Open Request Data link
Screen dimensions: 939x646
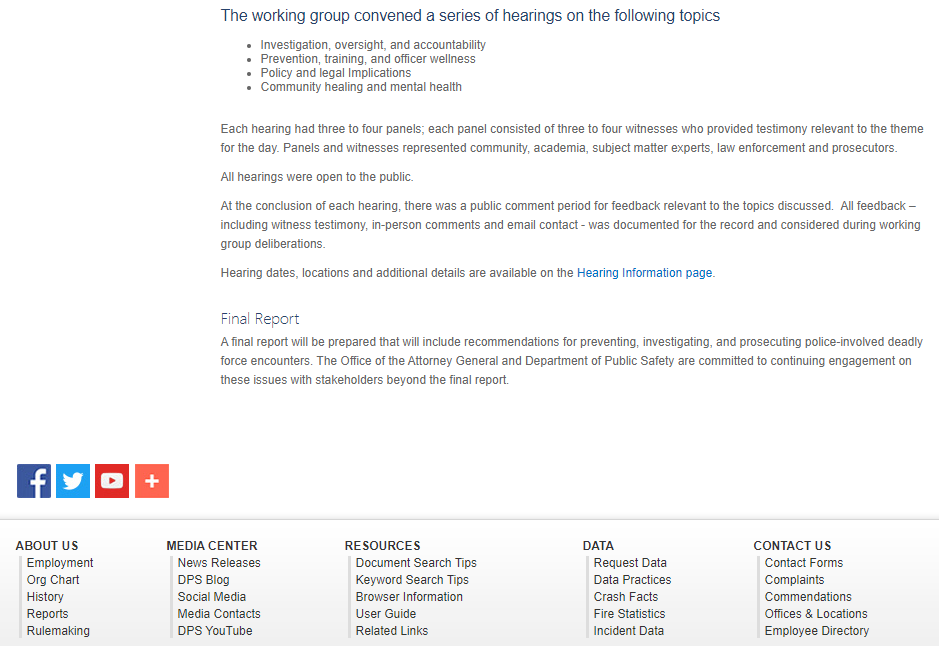coord(630,563)
